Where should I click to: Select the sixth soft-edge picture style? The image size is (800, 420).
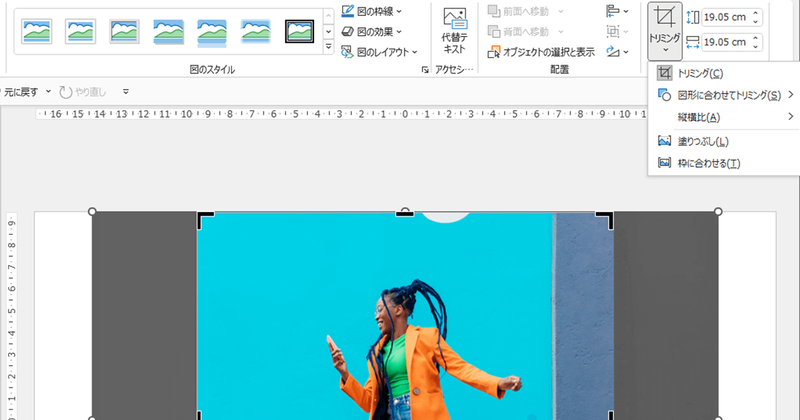pos(256,32)
